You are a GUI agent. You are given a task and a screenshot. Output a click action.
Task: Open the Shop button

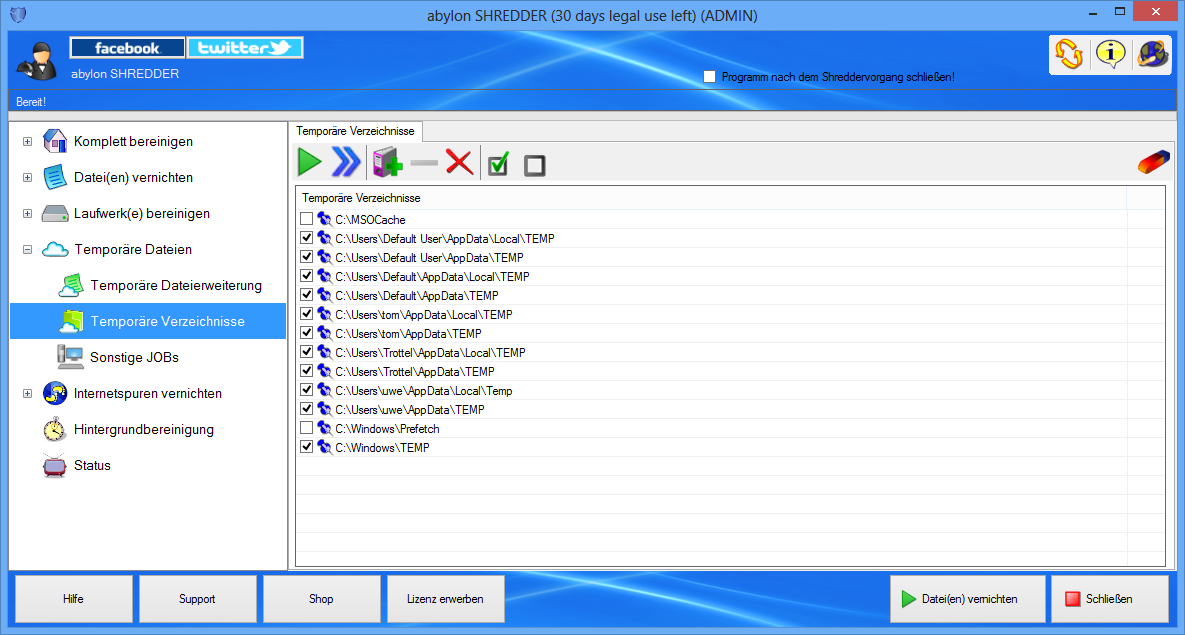pyautogui.click(x=321, y=599)
